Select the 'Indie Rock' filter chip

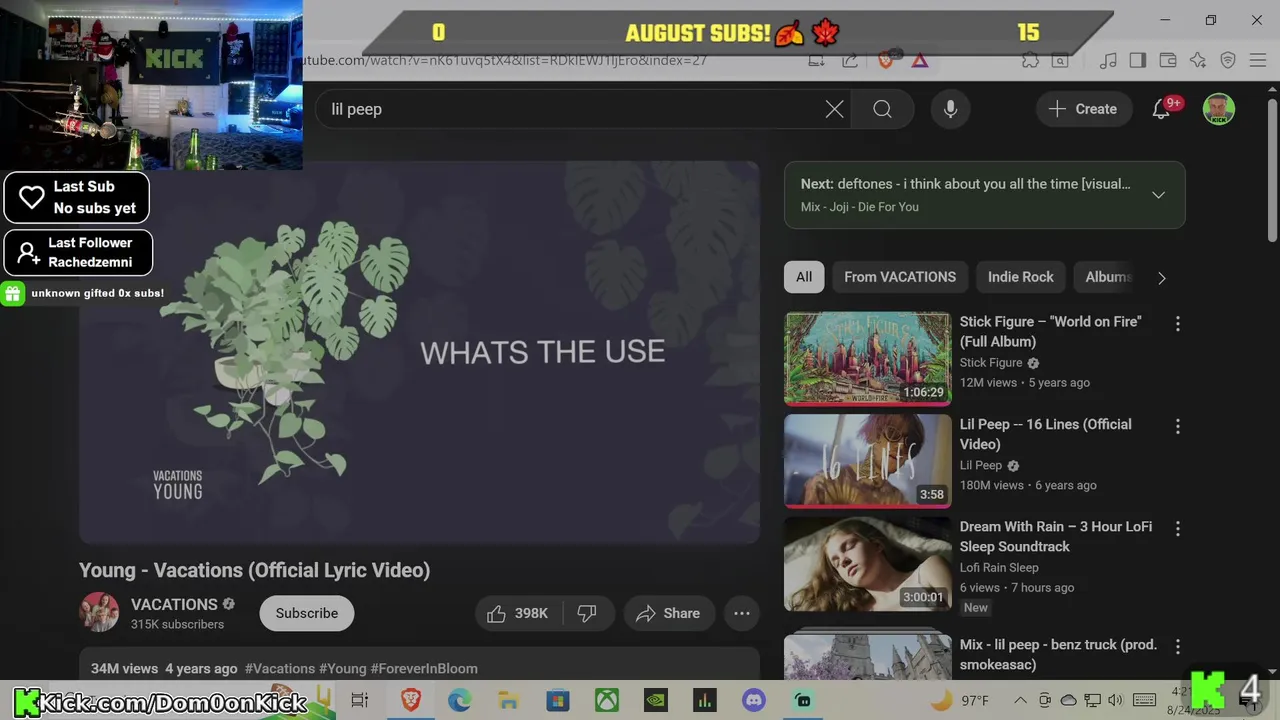pos(1021,277)
